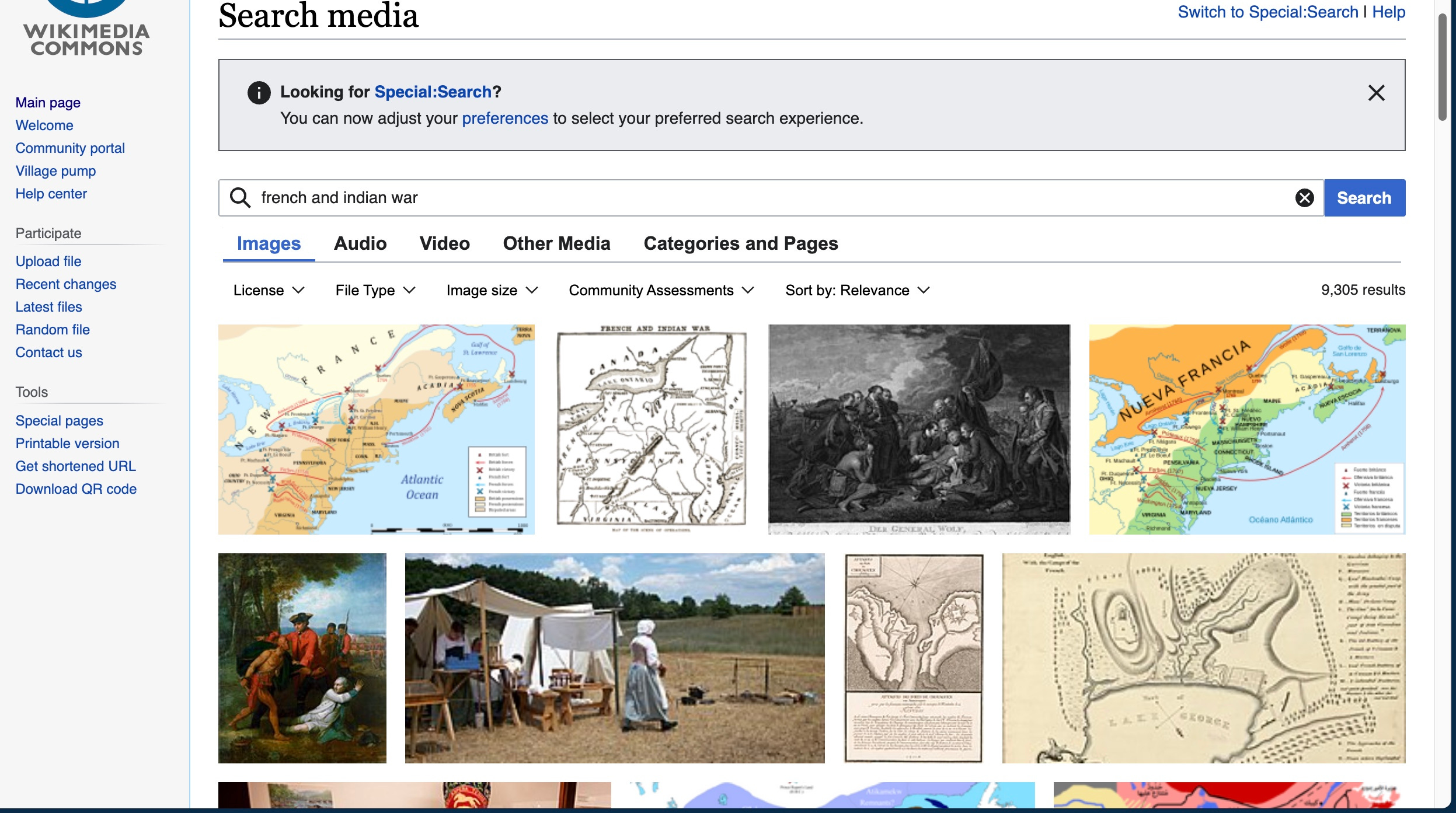Open the Community portal link
Image resolution: width=1456 pixels, height=813 pixels.
(x=70, y=148)
